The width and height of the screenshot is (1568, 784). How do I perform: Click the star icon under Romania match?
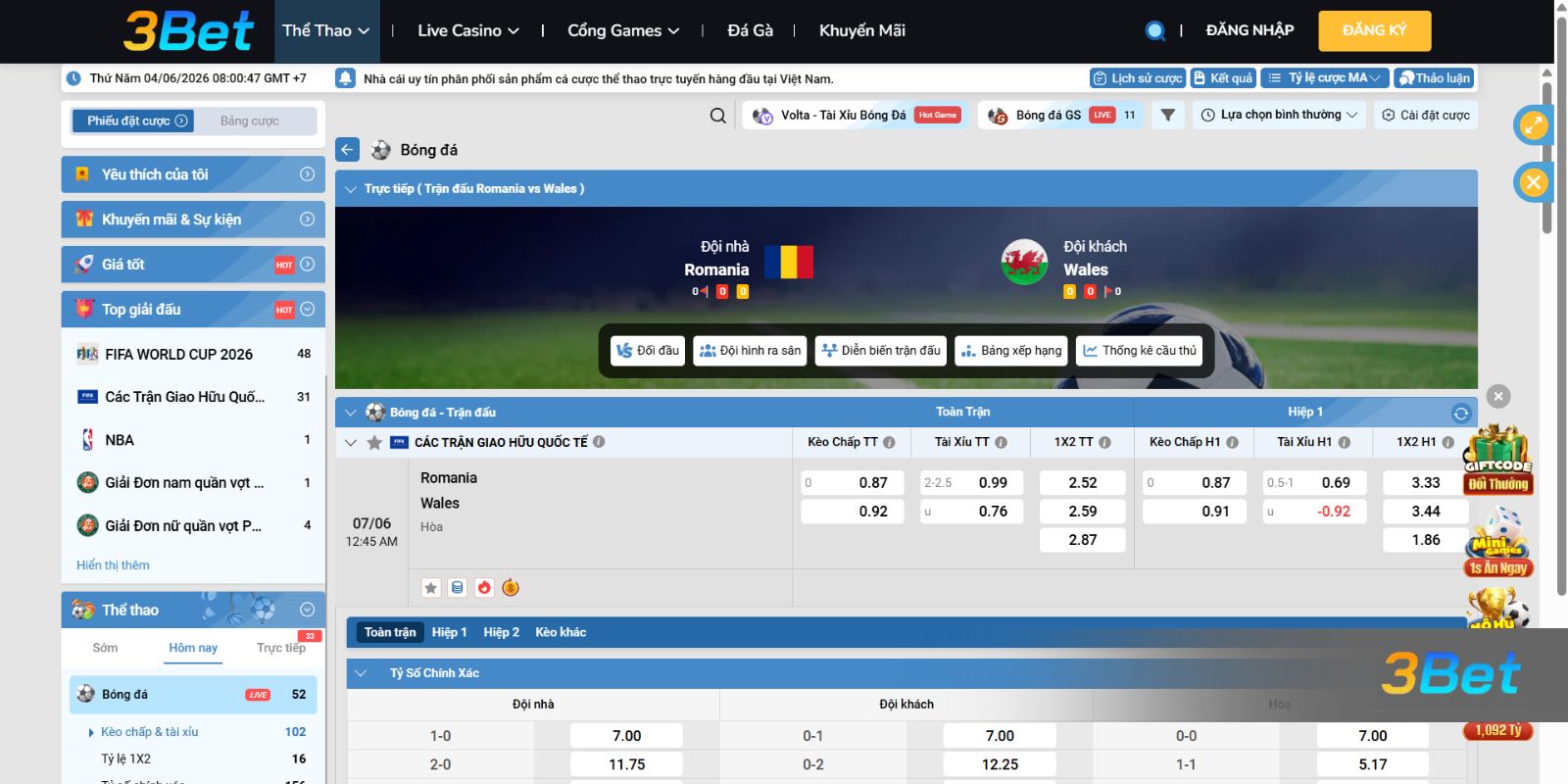[431, 588]
